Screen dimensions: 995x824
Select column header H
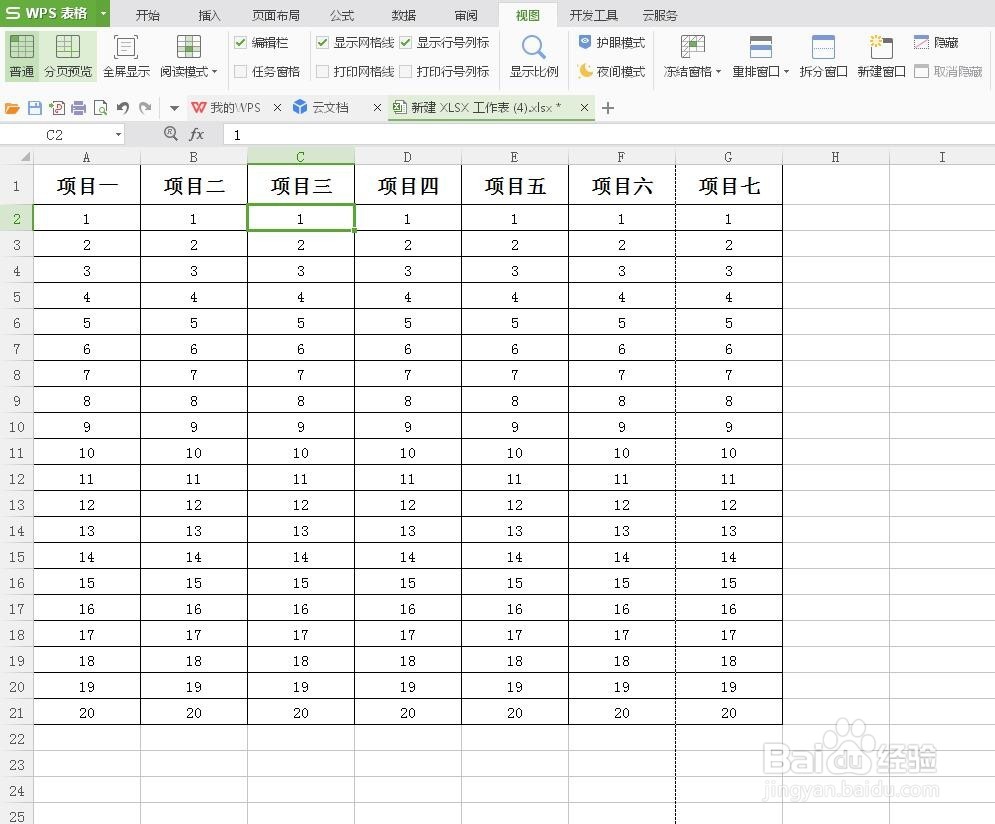point(836,157)
